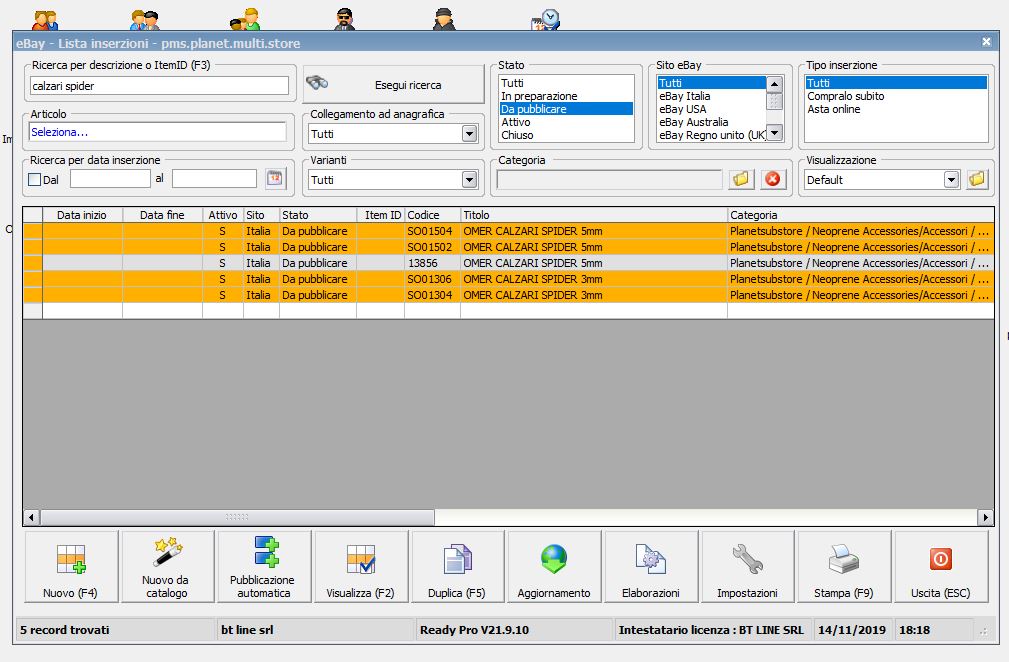Open the Visualizzazione Default dropdown
This screenshot has width=1009, height=662.
[952, 180]
